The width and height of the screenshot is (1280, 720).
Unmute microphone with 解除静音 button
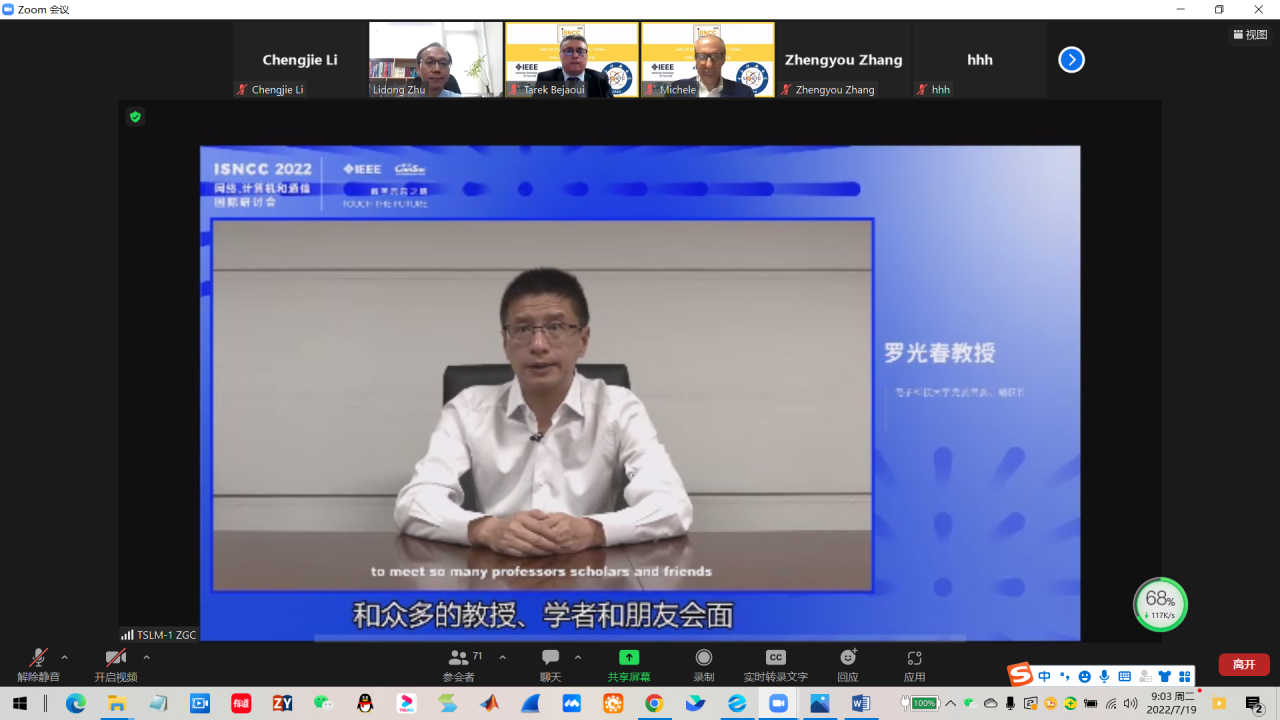(38, 663)
